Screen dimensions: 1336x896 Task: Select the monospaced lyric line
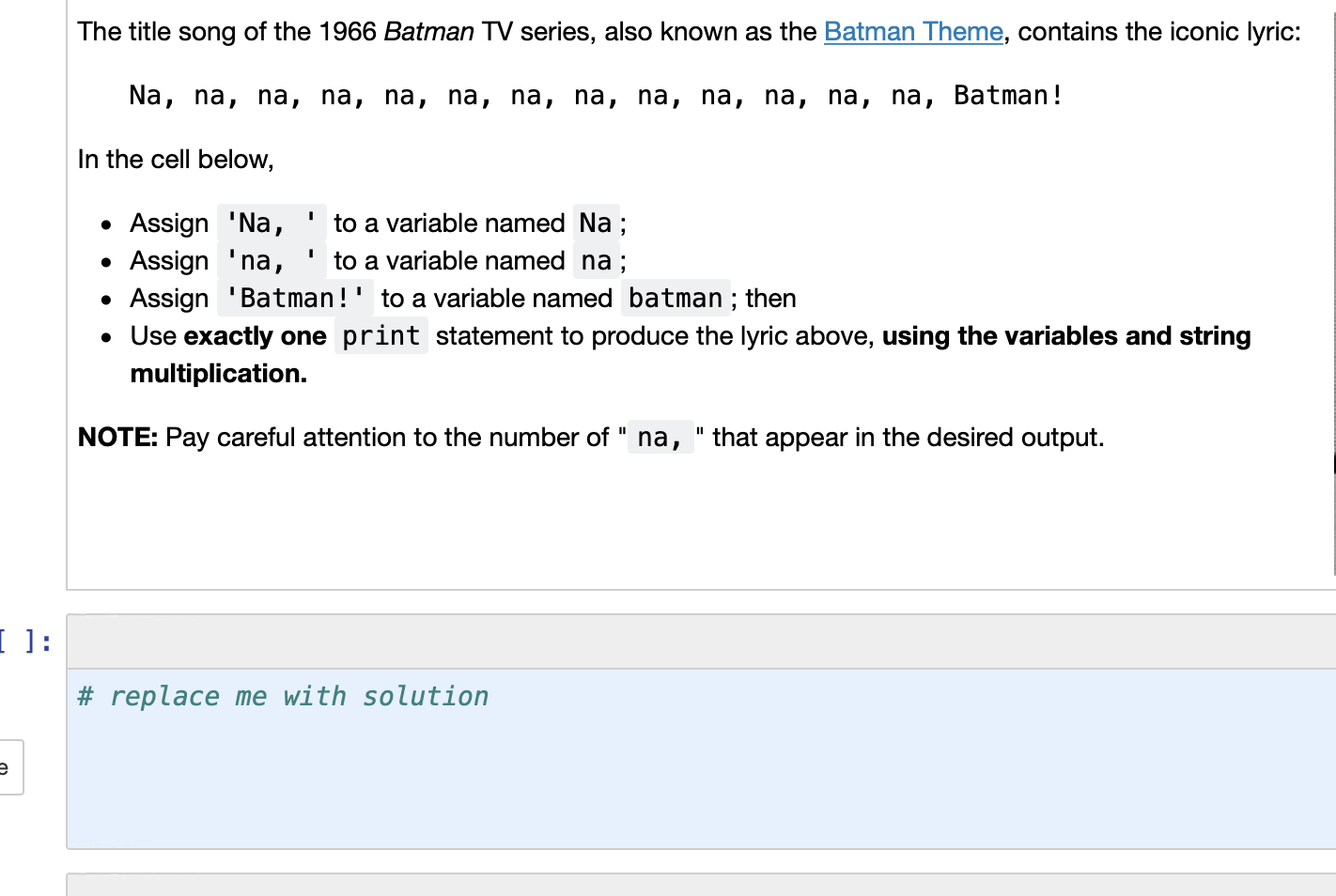coord(595,95)
